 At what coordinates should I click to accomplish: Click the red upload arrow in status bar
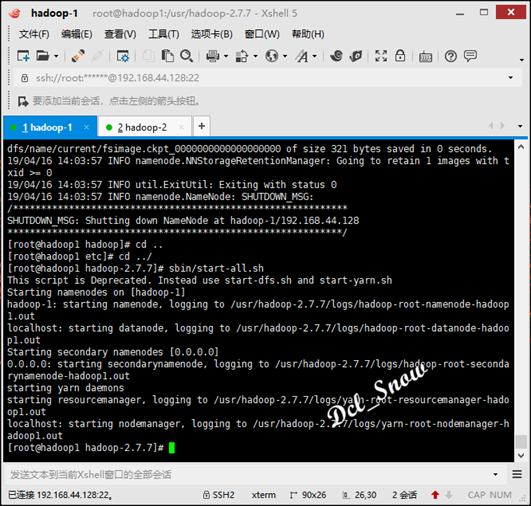[435, 495]
